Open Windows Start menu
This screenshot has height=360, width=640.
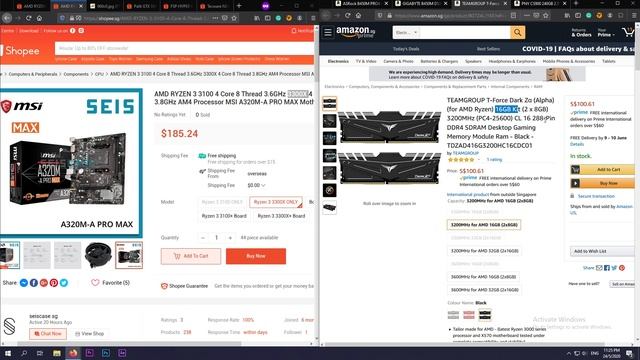(x=7, y=353)
